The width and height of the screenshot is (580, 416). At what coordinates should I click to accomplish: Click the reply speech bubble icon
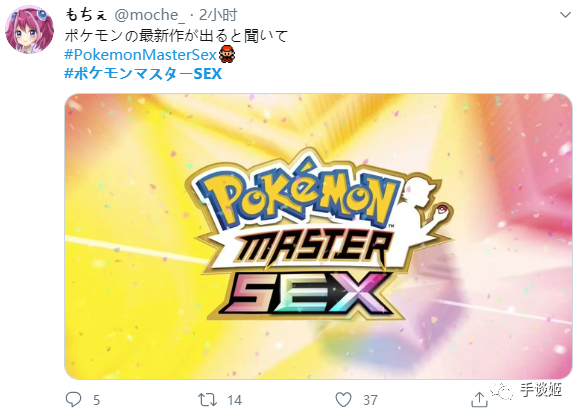[x=73, y=399]
